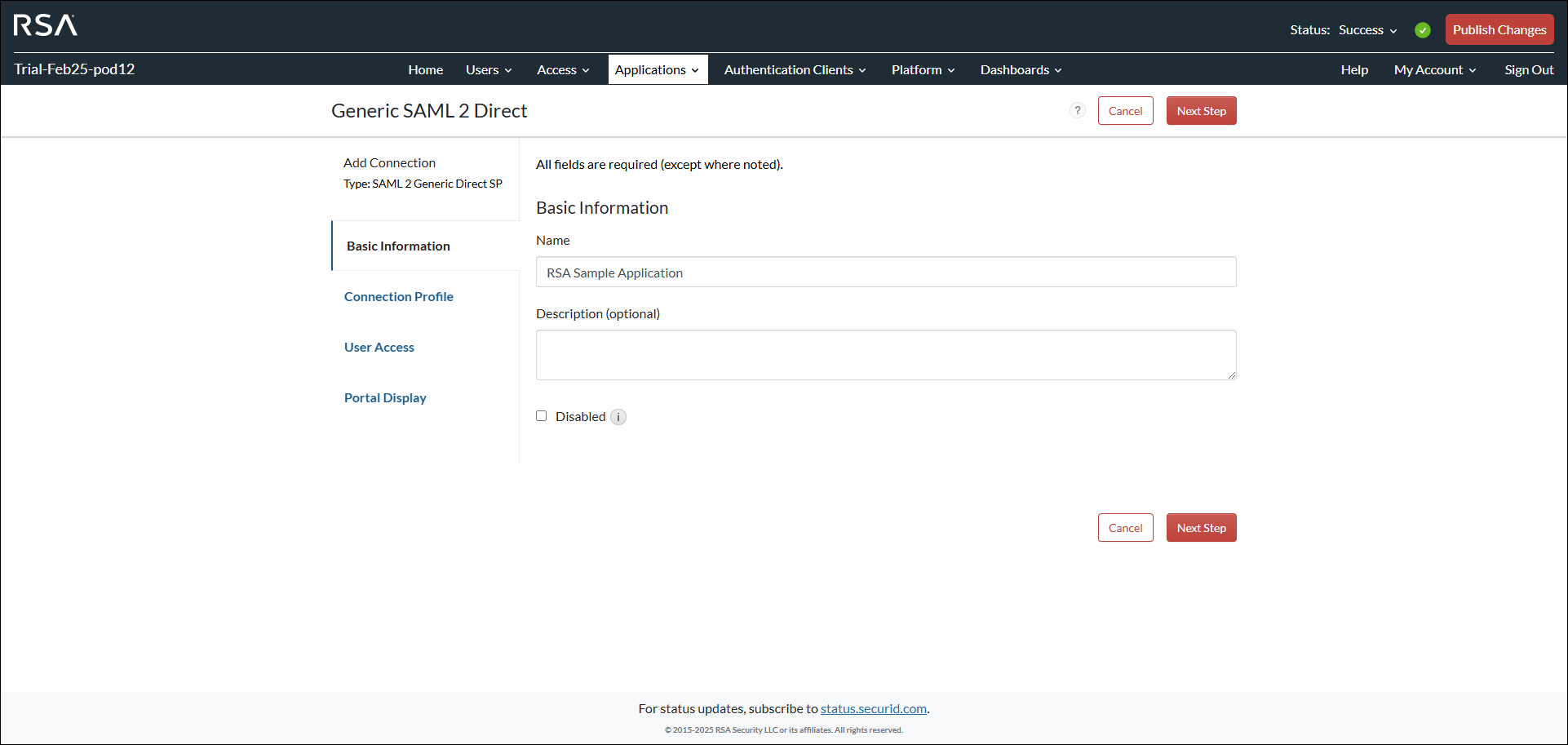Viewport: 1568px width, 745px height.
Task: Click the info icon beside Disabled
Action: coord(618,417)
